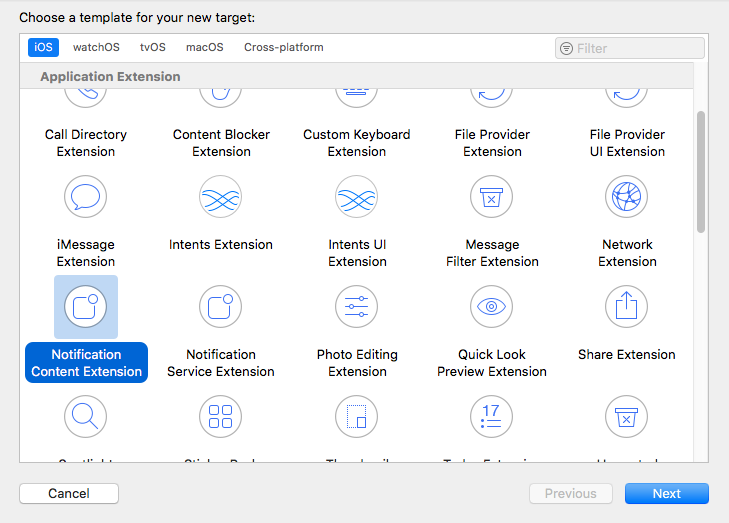Click the "Intents UI Extension" label

pos(357,253)
